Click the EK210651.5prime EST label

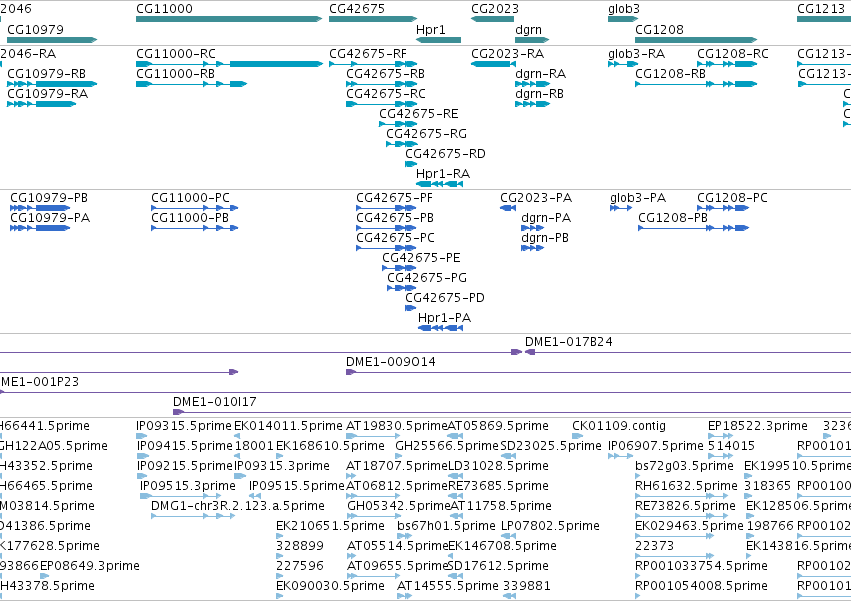pyautogui.click(x=331, y=526)
